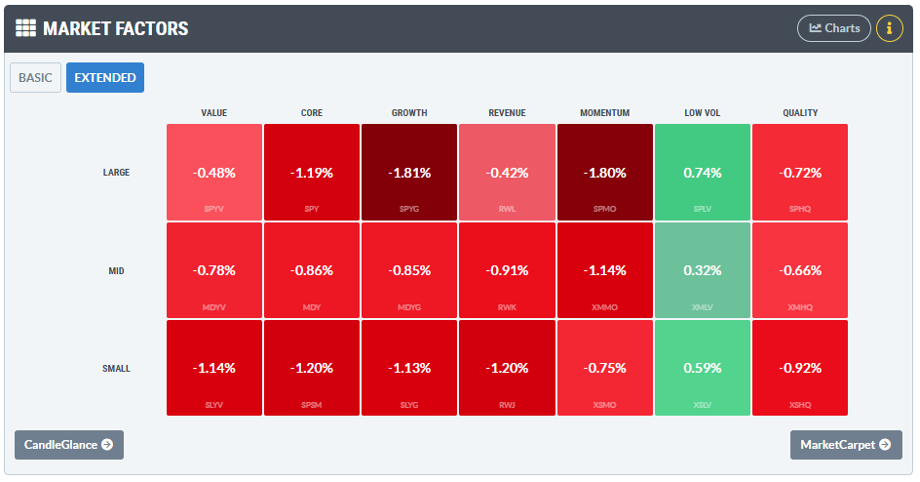Click the SPHQ large quality tile
The image size is (920, 482).
tap(800, 172)
